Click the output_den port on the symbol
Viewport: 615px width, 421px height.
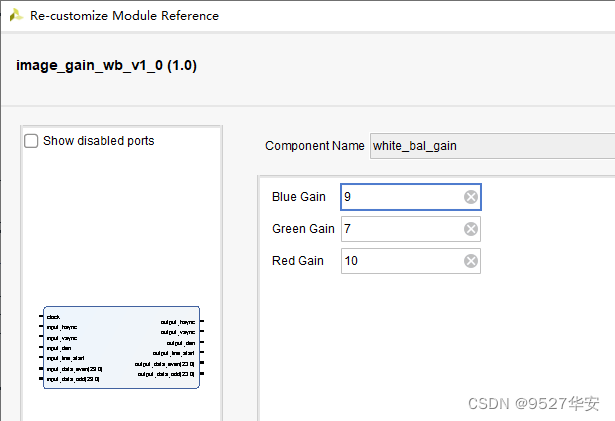pyautogui.click(x=184, y=343)
